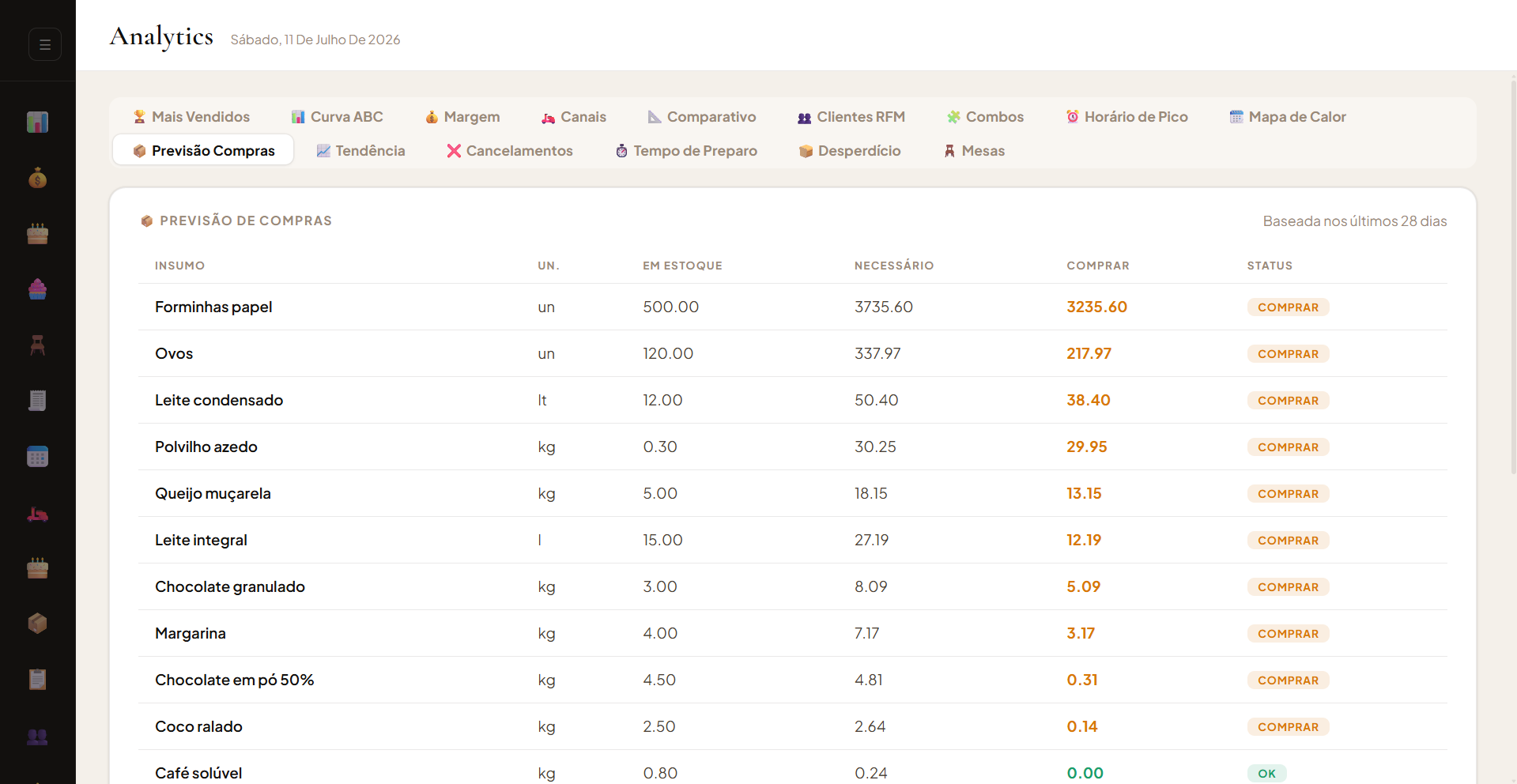The width and height of the screenshot is (1517, 784).
Task: Click the scooter icon of Canais
Action: (x=549, y=117)
